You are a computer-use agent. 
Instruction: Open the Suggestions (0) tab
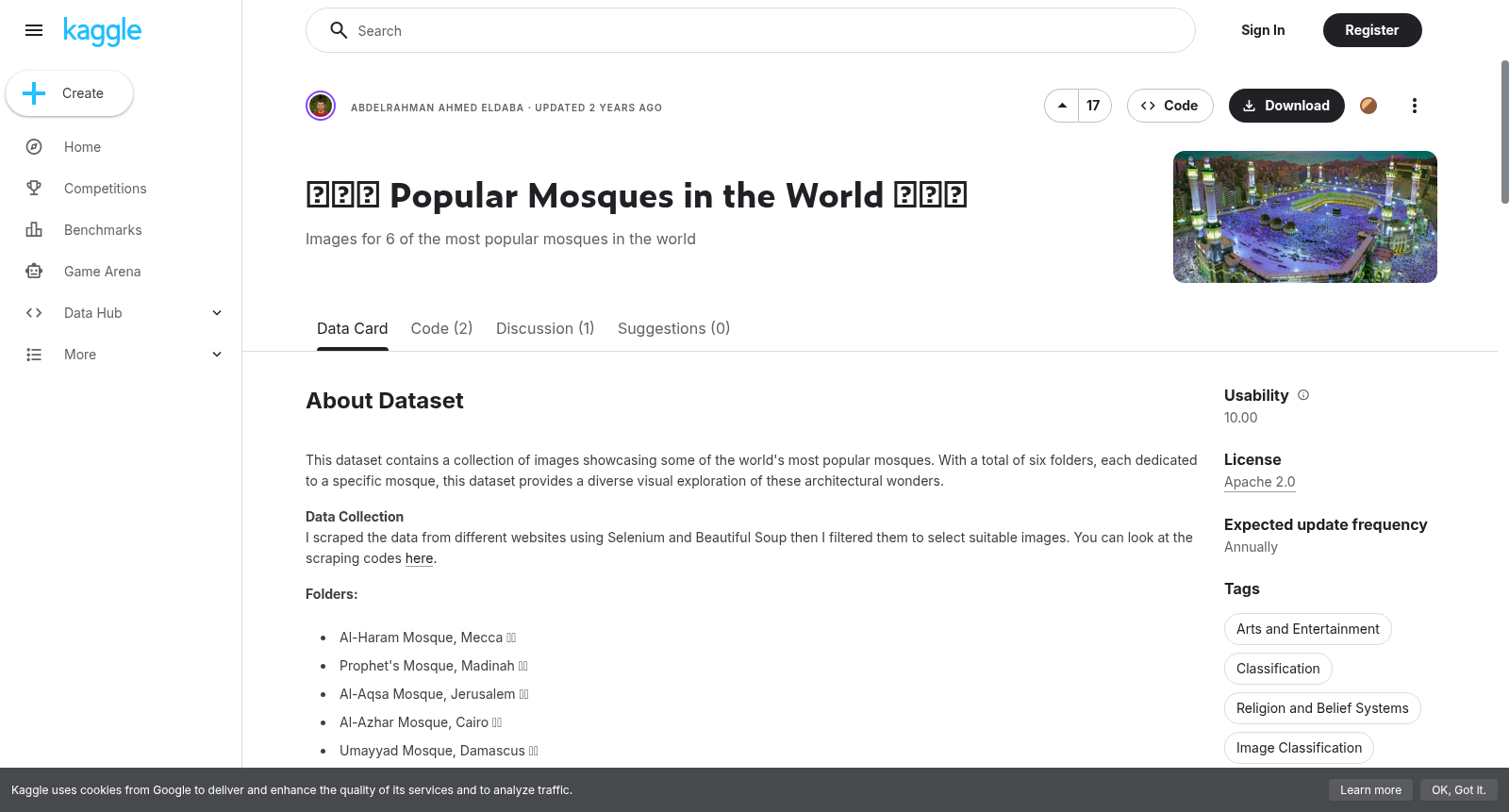[673, 328]
